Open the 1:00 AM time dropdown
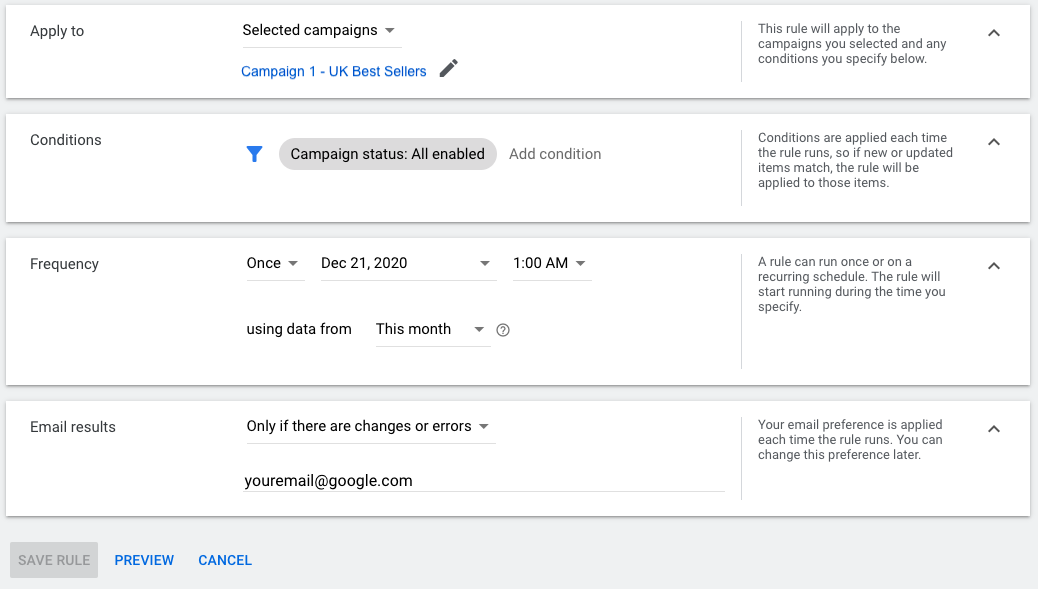This screenshot has width=1038, height=589. [x=550, y=264]
